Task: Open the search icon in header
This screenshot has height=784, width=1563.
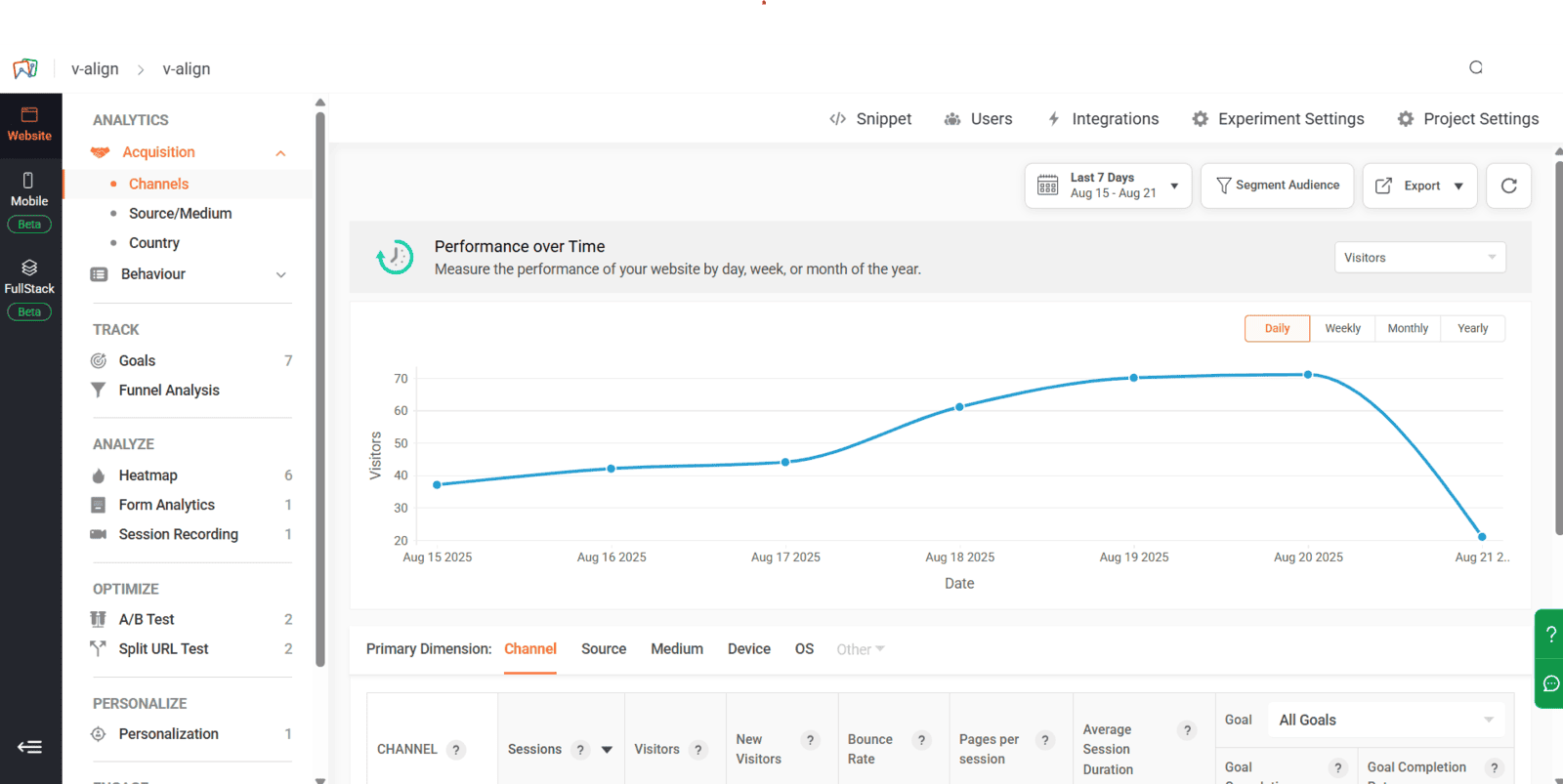Action: (x=1476, y=67)
